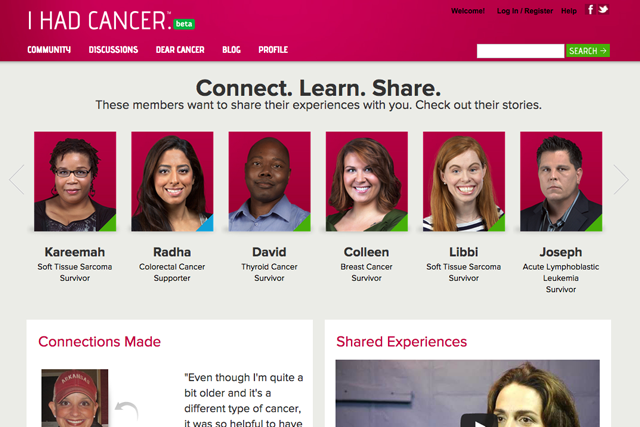Open the Blog page
The image size is (640, 427).
[x=231, y=50]
